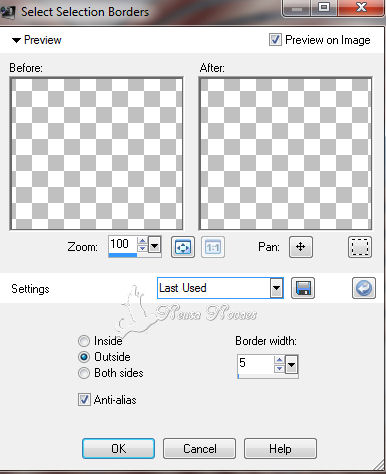Toggle Preview on Image checkbox
Screen dimensions: 386x474
point(275,40)
